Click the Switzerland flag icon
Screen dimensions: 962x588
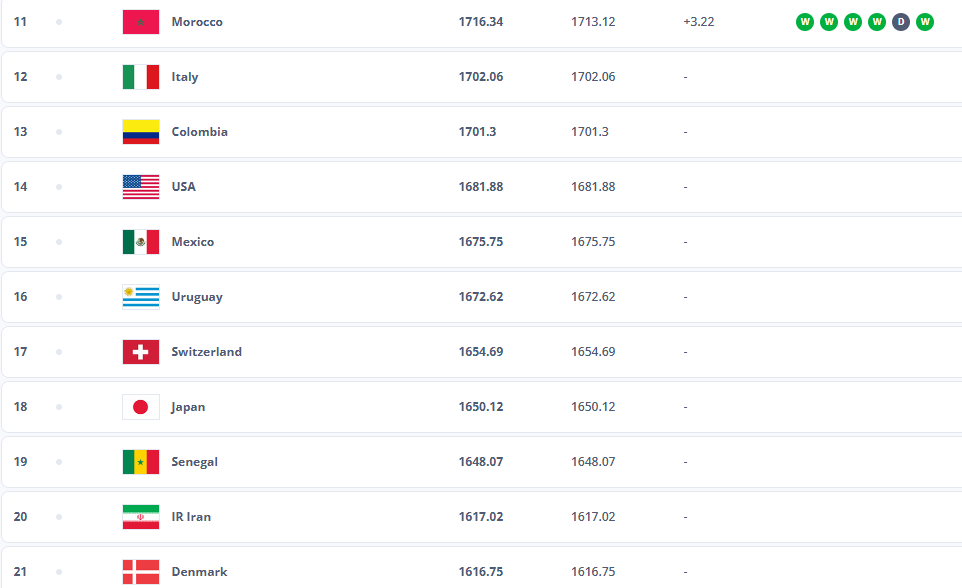140,352
